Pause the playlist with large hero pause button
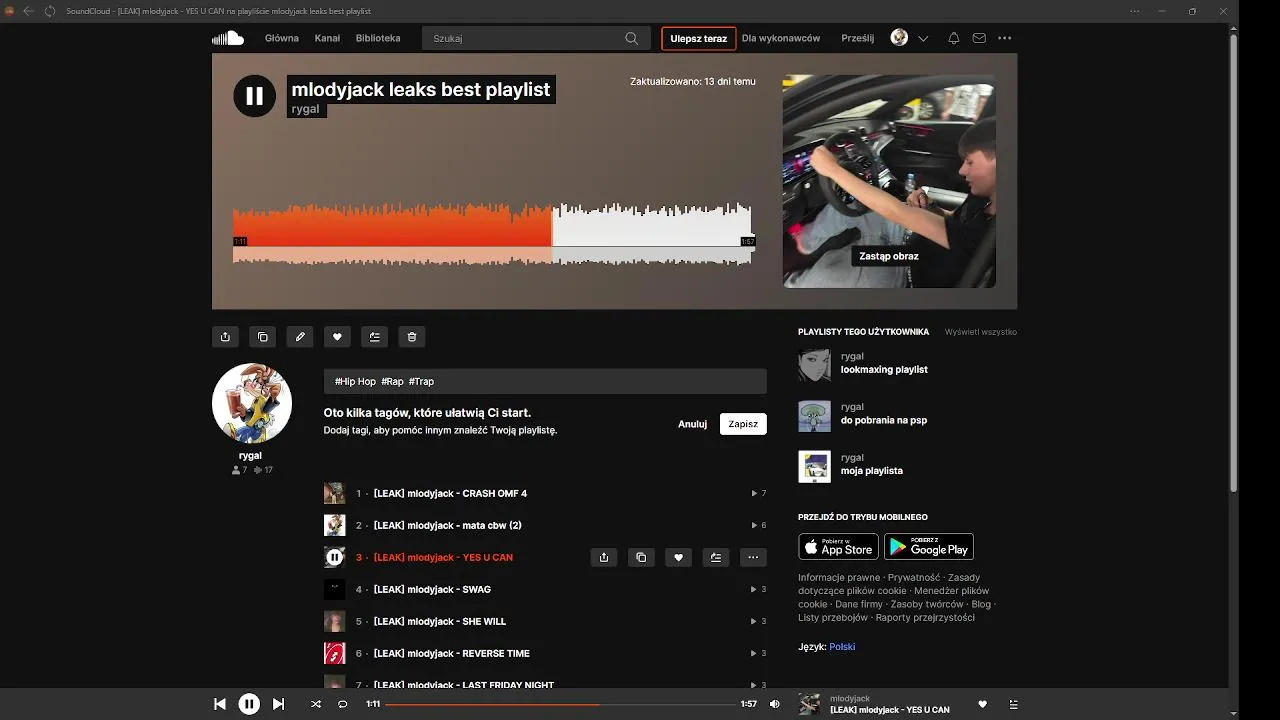Screen dimensions: 1280x720 (254, 96)
